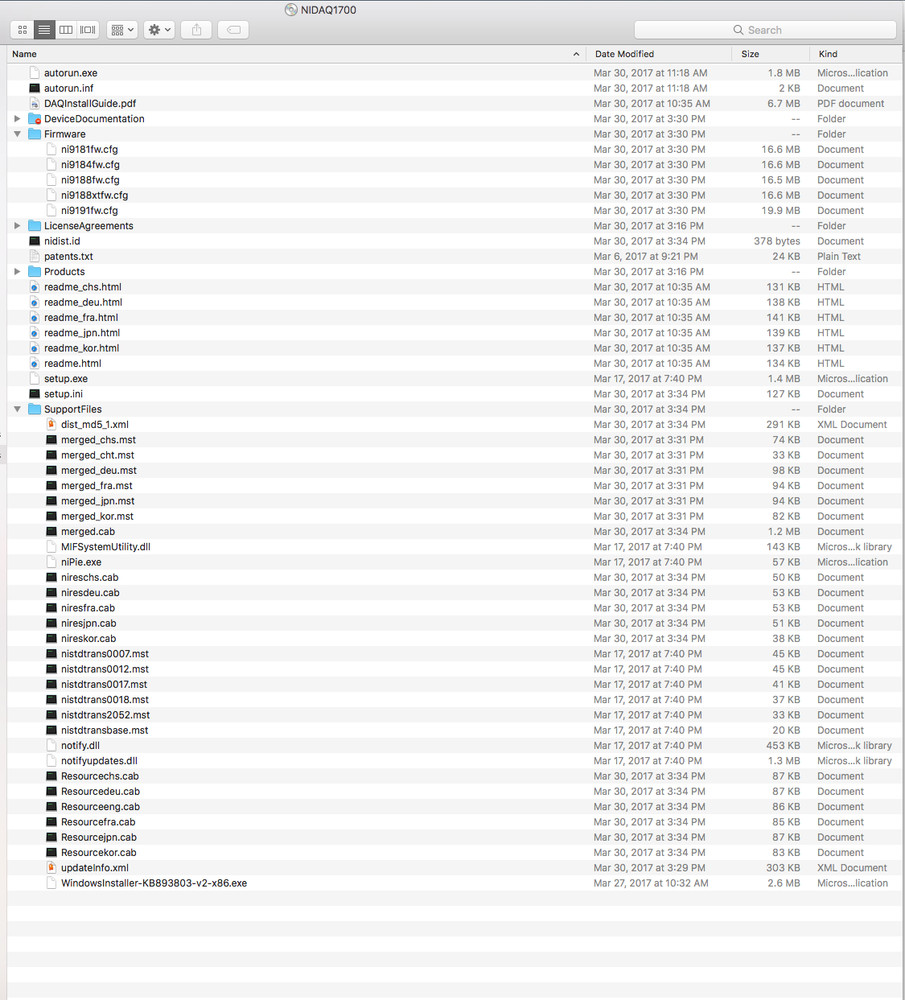905x1000 pixels.
Task: Click the DeviceDocumentation folder icon
Action: point(34,119)
